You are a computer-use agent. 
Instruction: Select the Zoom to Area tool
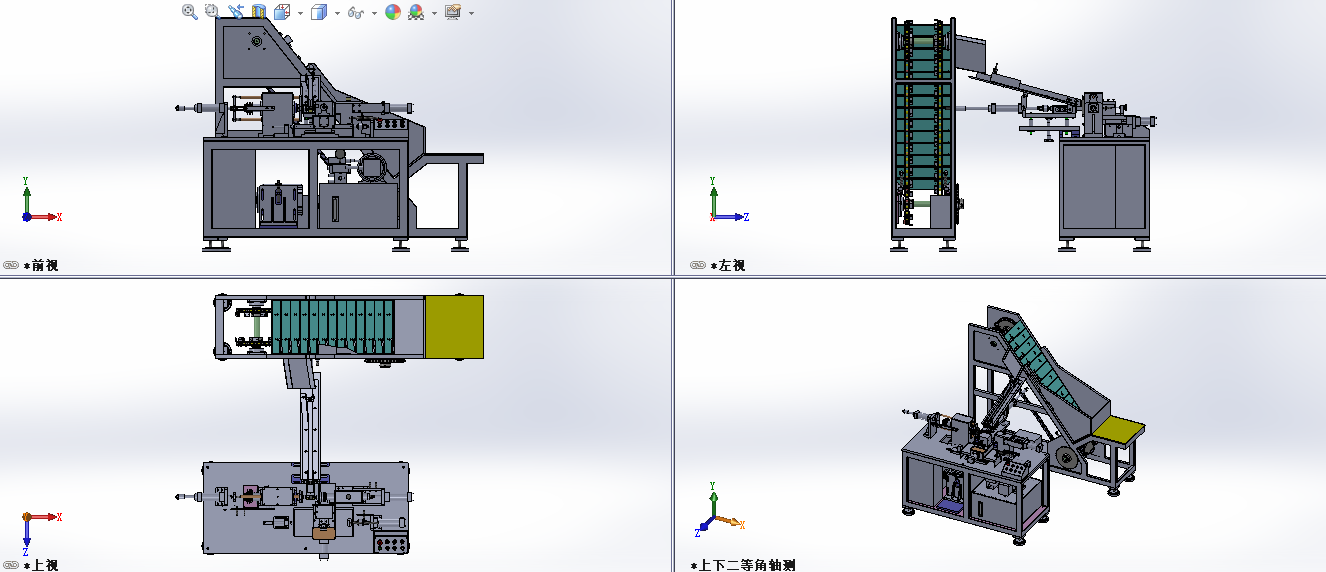coord(213,12)
